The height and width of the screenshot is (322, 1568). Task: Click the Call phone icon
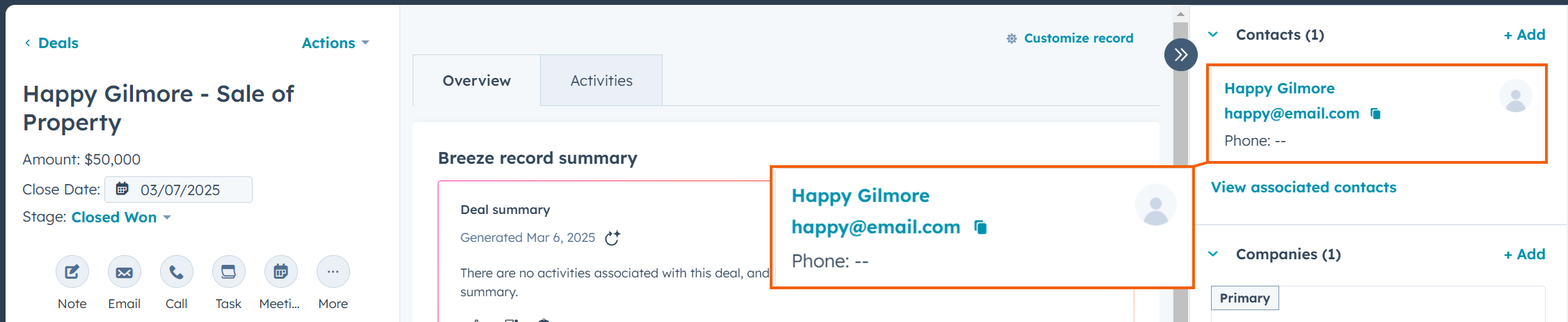177,272
